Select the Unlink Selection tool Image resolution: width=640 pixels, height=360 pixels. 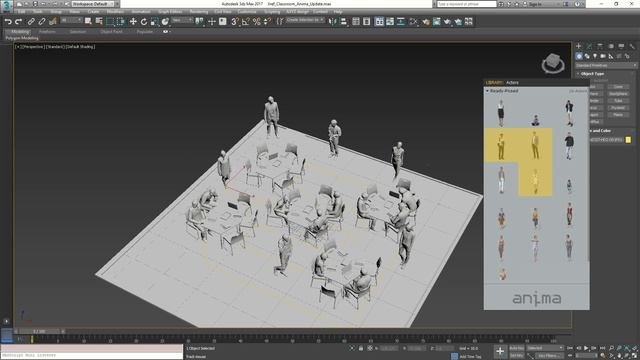[x=41, y=22]
